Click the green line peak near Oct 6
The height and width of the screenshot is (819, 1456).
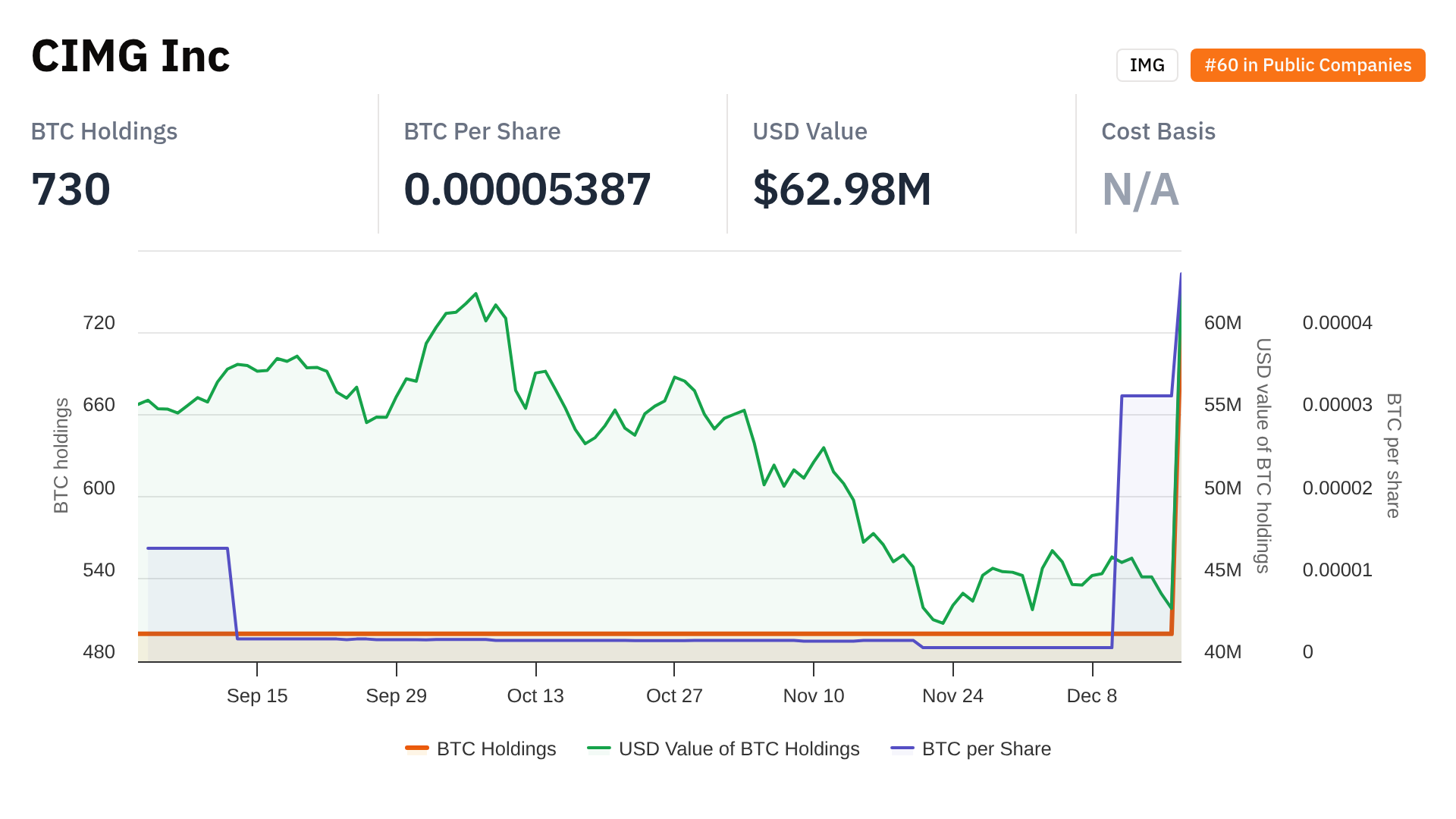coord(475,293)
